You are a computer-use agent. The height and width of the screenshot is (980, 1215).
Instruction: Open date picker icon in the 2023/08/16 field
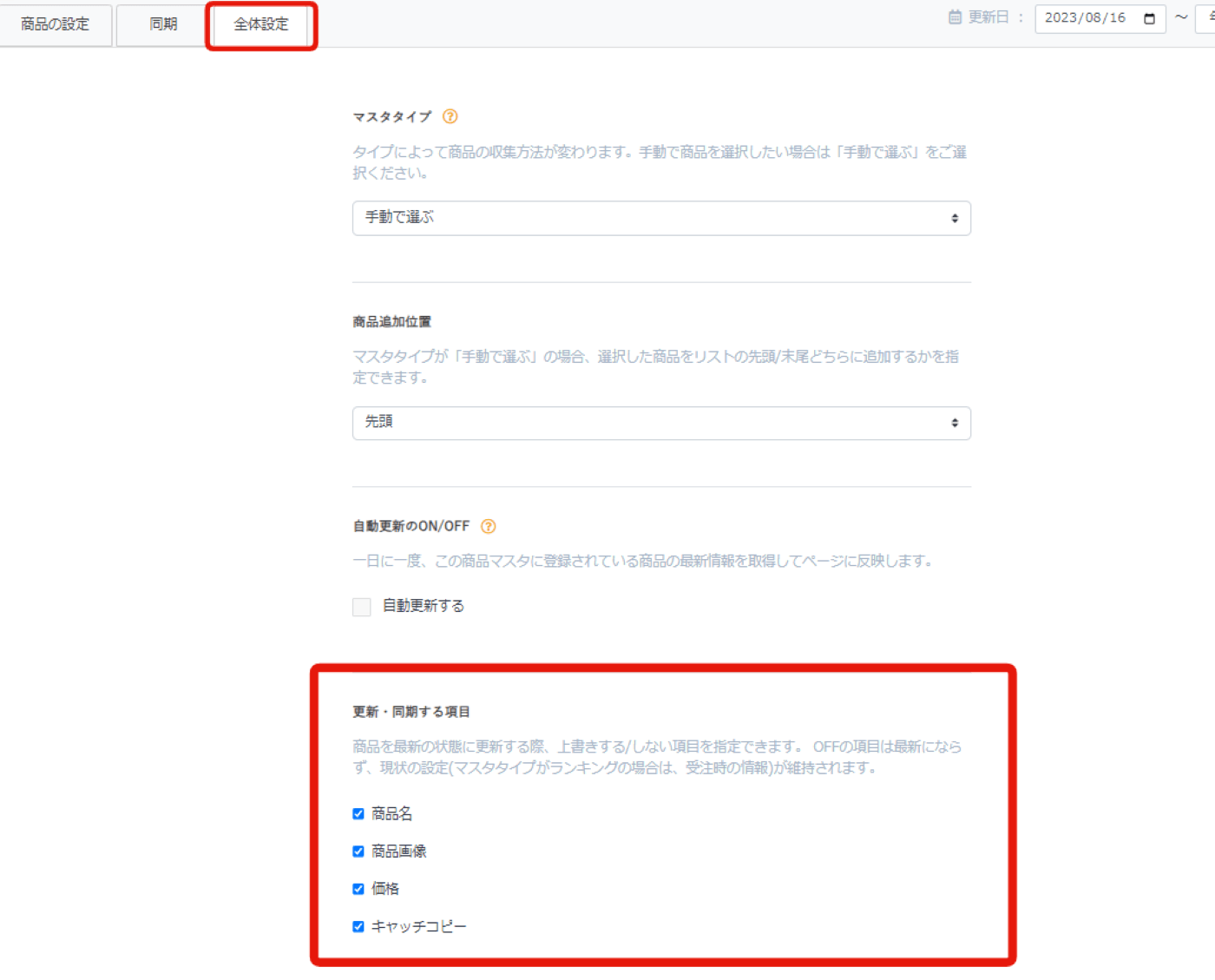1150,18
